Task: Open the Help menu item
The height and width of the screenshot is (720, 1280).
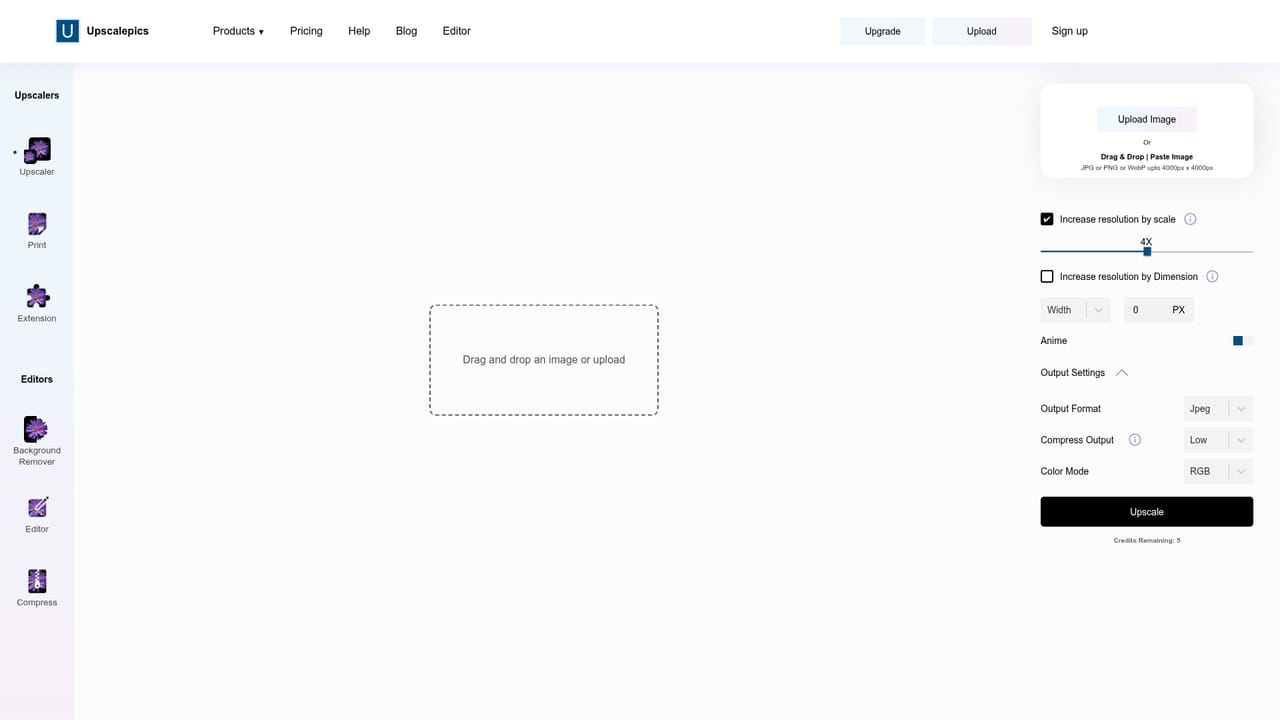Action: 359,31
